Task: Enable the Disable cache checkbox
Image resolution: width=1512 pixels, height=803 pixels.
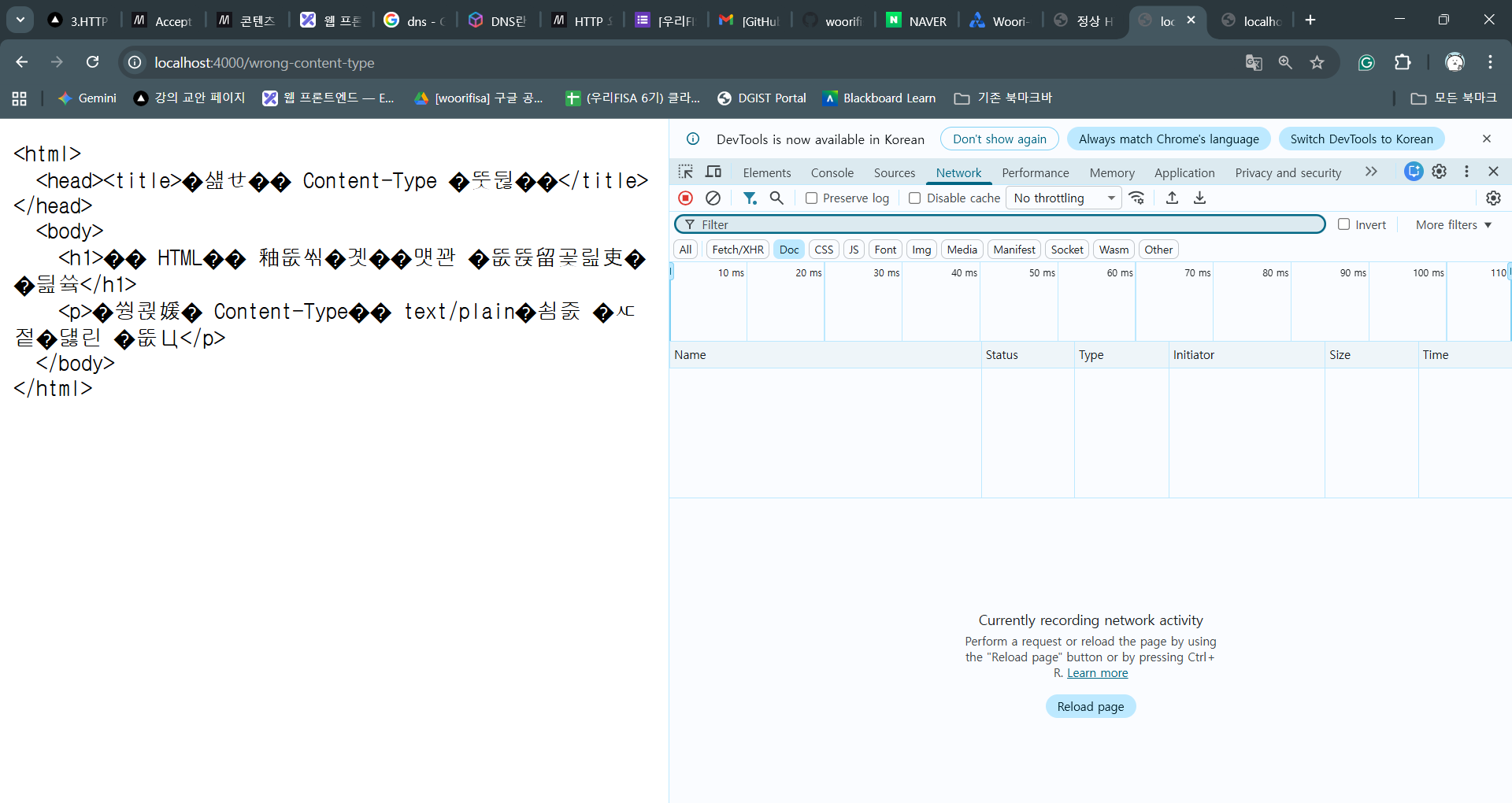Action: tap(914, 198)
